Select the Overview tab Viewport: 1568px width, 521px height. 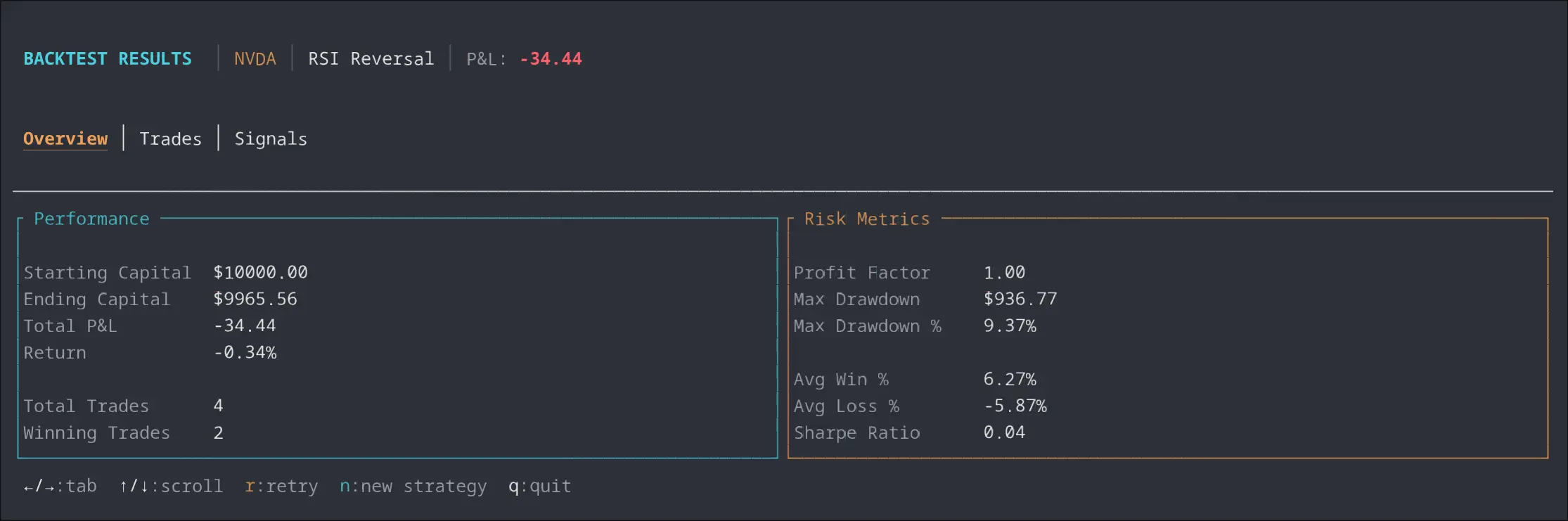point(65,139)
